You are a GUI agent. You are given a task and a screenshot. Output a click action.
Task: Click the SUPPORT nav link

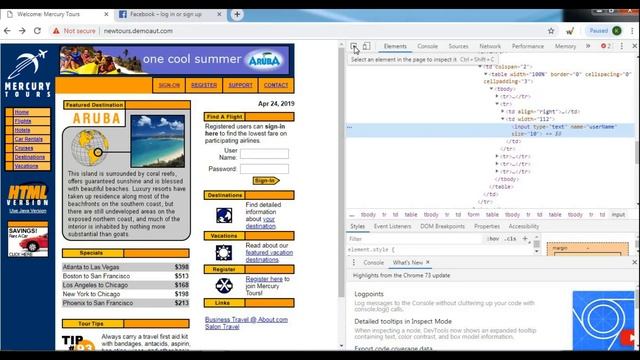(240, 85)
